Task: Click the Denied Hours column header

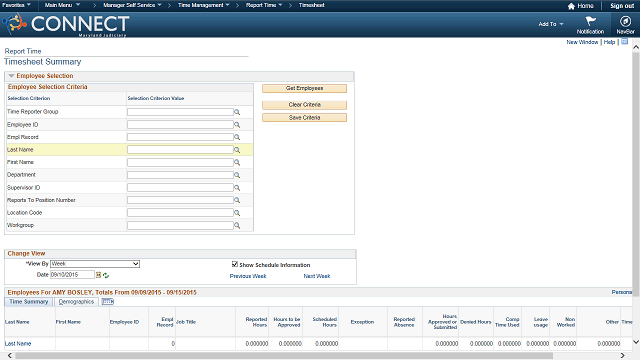Action: (x=476, y=322)
